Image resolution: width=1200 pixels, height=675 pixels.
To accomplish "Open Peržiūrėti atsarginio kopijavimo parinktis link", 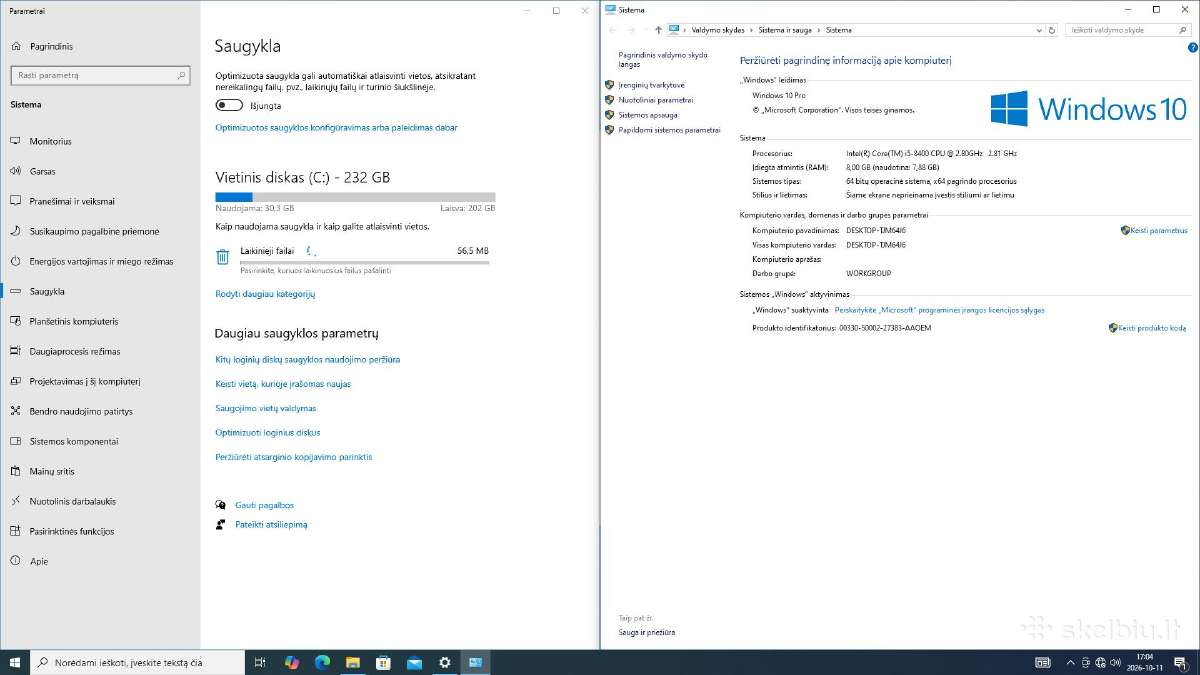I will 294,457.
